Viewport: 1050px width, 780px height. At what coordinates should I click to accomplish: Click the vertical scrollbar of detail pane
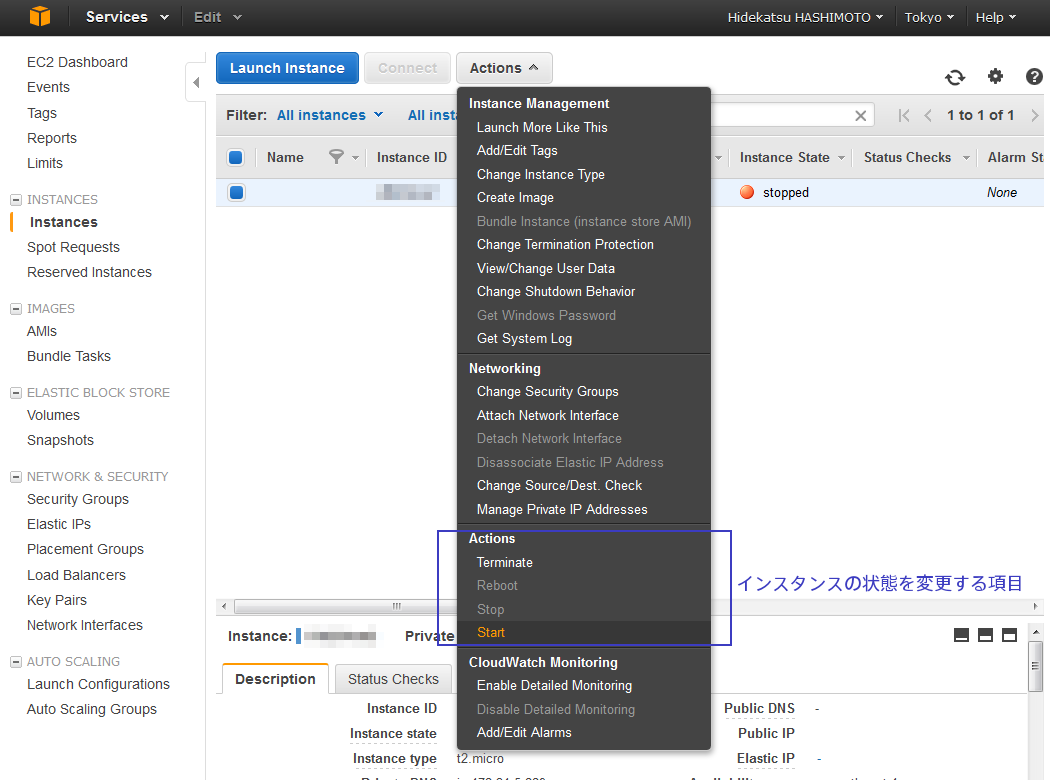pos(1035,666)
